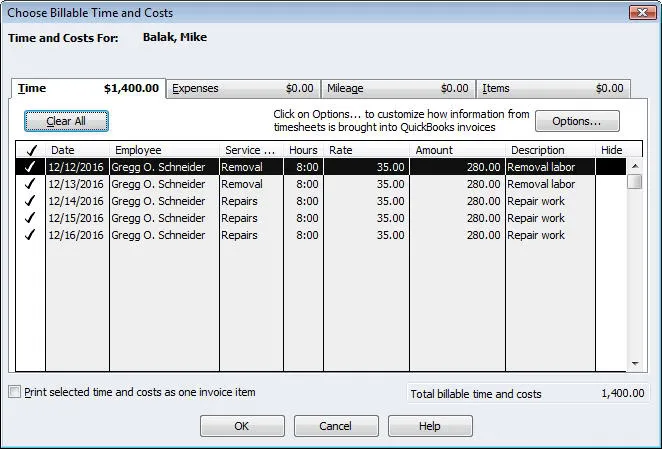Close the Choose Billable Time and Costs dialog
Viewport: 662px width, 449px height.
tap(643, 13)
